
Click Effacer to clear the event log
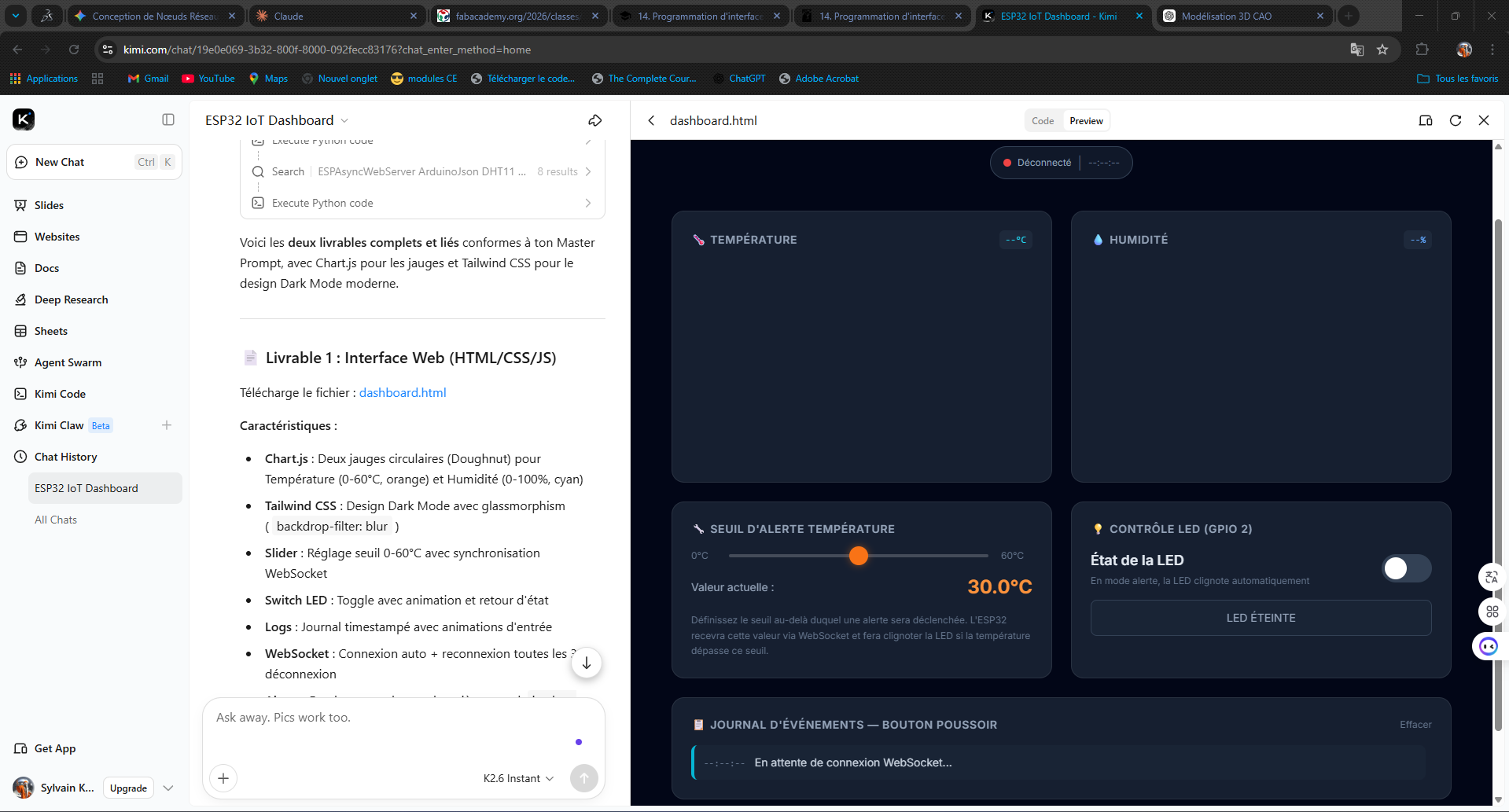1415,725
